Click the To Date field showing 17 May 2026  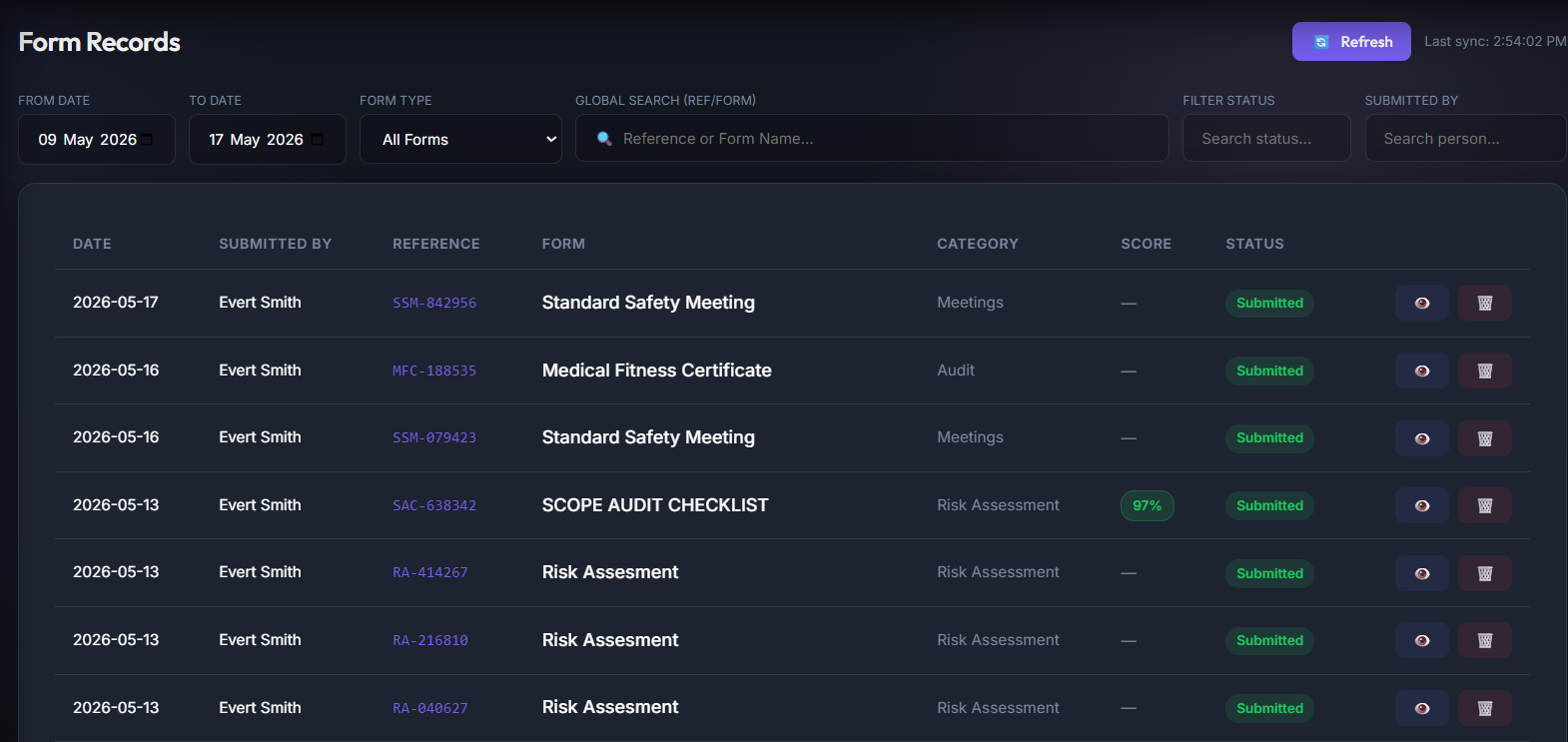(x=268, y=139)
